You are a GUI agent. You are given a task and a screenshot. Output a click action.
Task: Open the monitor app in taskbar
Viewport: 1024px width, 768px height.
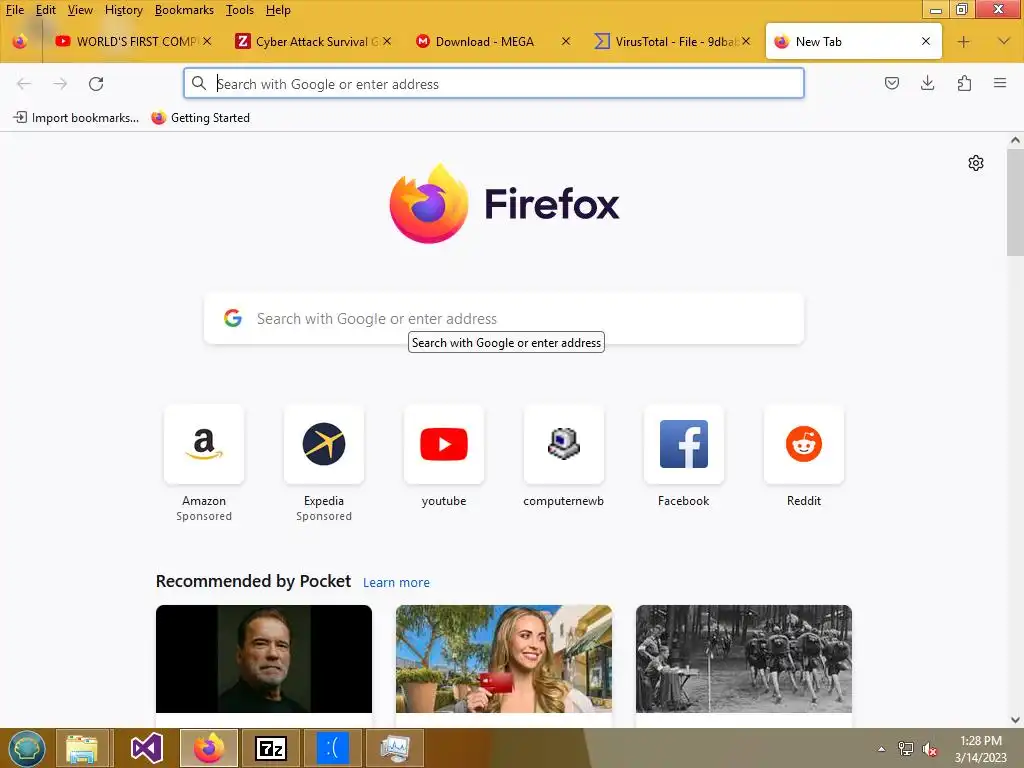click(395, 748)
